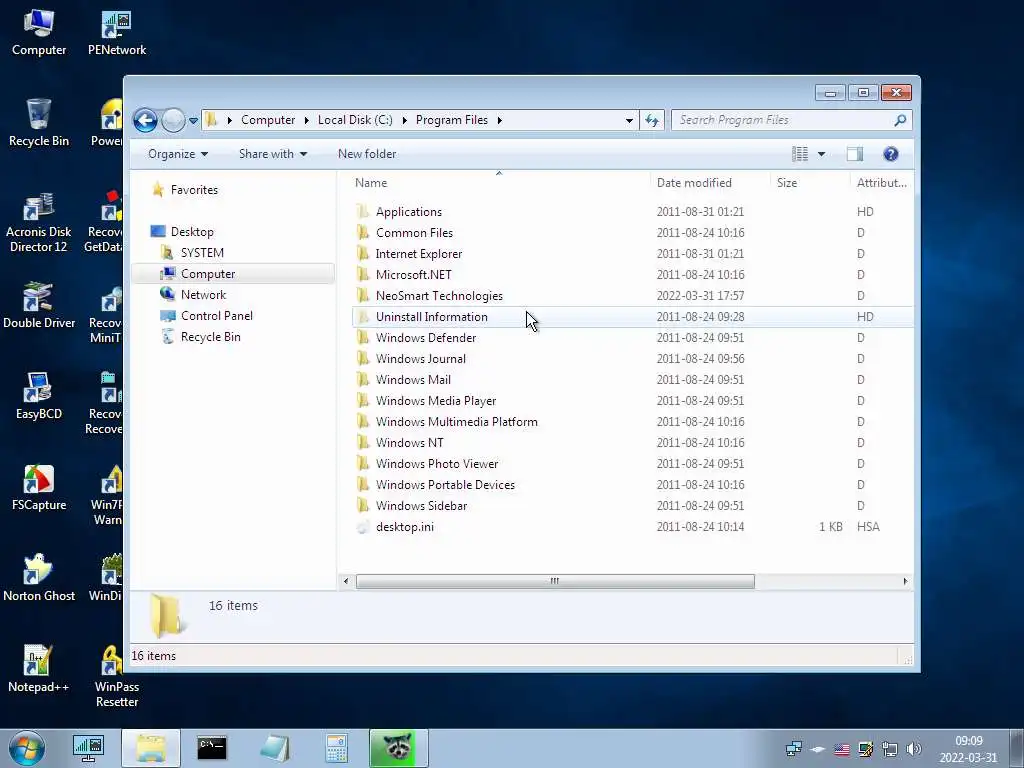Launch WinPass Resetter from the desktop

click(x=116, y=676)
